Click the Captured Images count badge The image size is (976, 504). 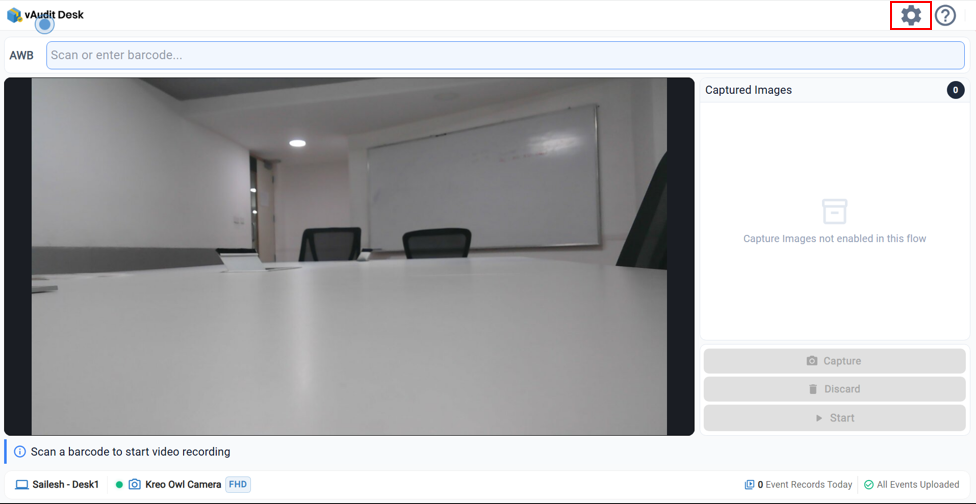[955, 90]
